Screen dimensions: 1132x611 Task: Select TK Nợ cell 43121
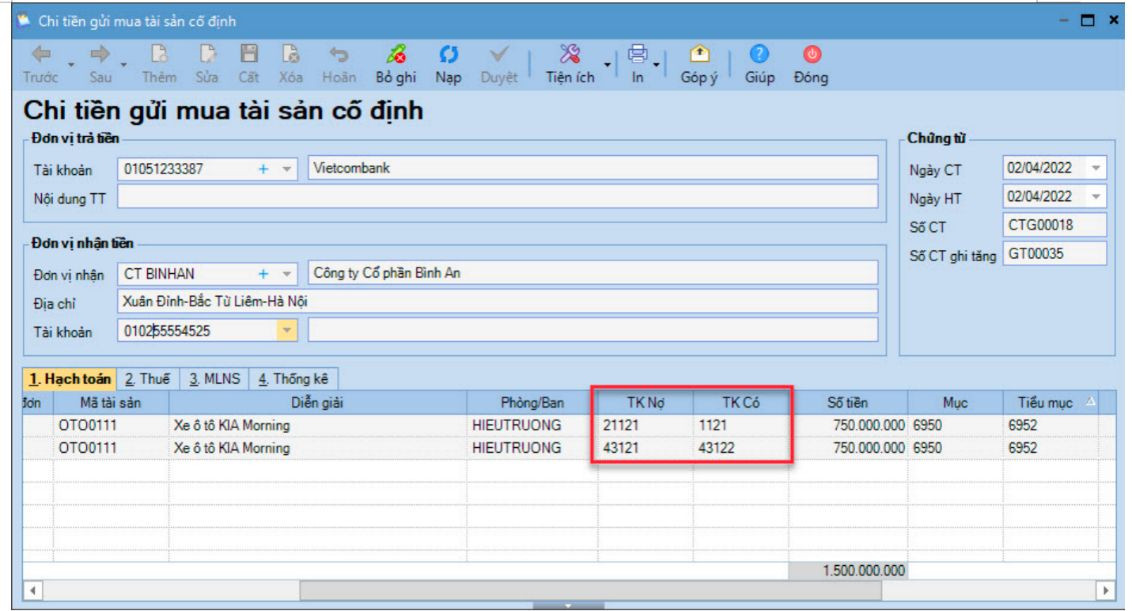645,448
